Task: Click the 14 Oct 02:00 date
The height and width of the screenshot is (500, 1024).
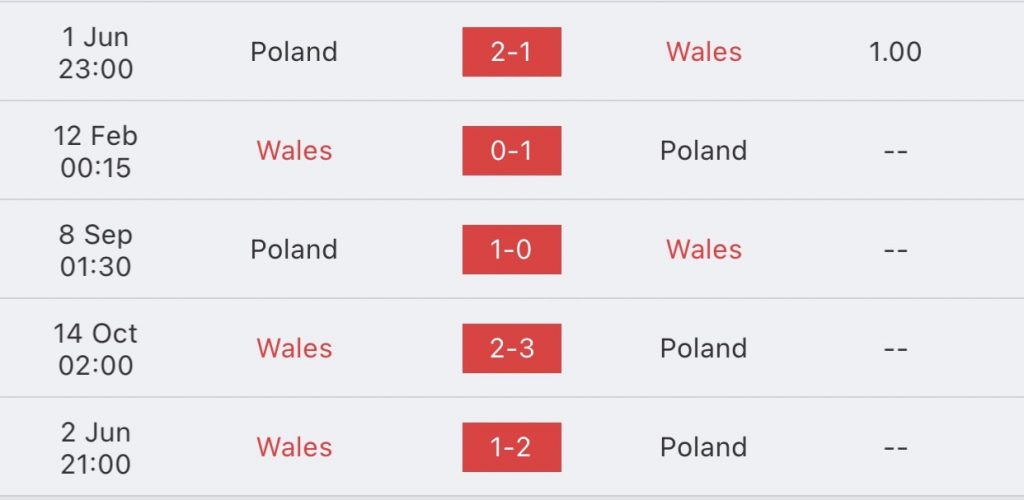Action: [96, 349]
